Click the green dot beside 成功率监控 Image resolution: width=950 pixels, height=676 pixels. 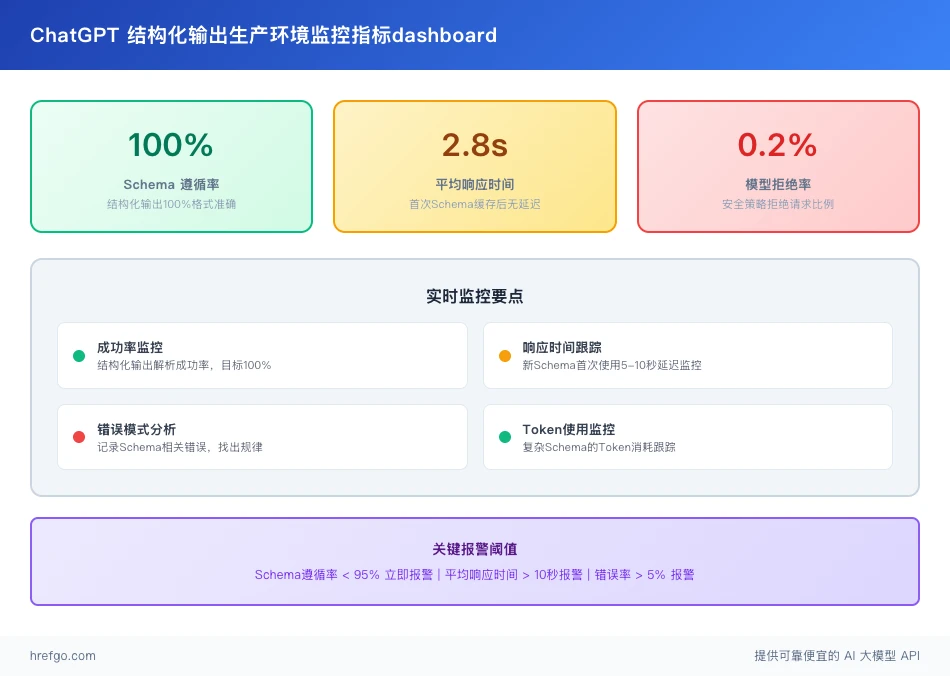click(79, 356)
